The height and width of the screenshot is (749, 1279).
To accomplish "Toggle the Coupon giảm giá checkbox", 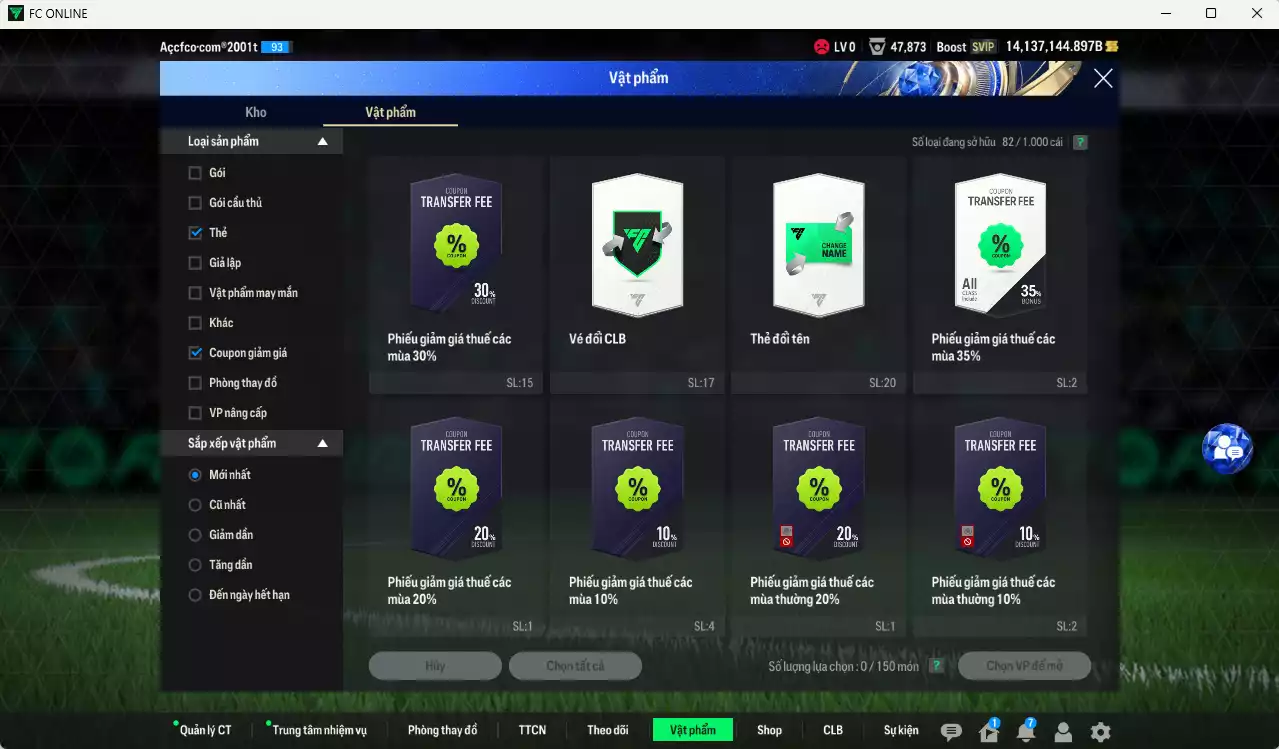I will 195,353.
